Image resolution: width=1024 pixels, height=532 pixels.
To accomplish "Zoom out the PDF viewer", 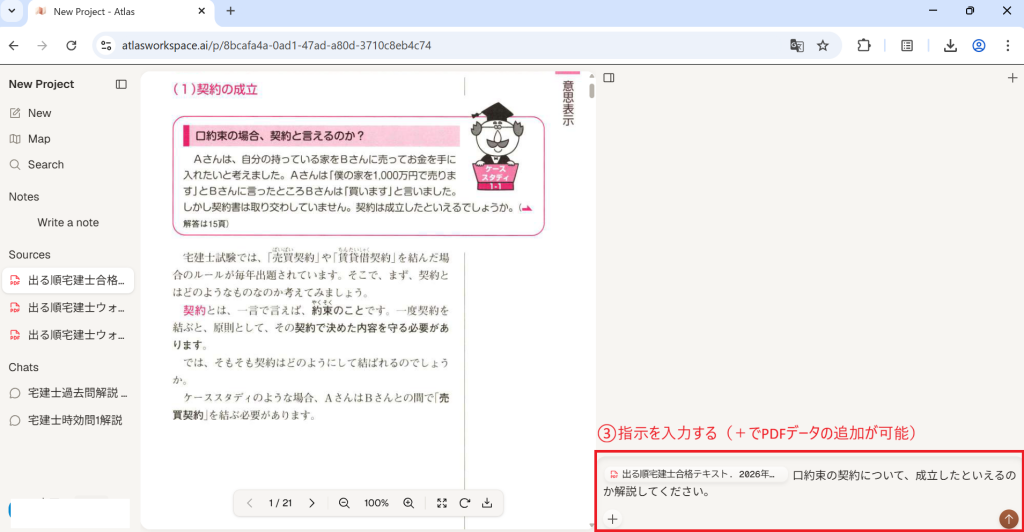I will tap(344, 503).
